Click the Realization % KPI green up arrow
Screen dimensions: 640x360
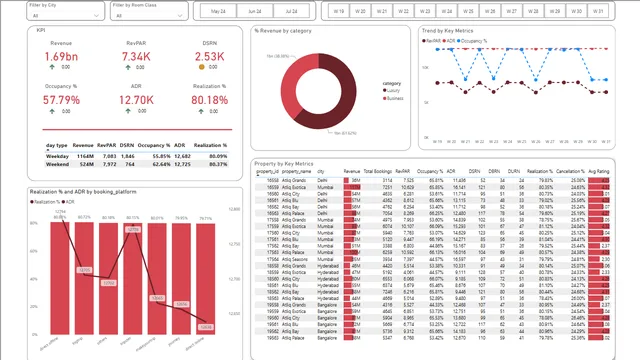click(x=201, y=111)
